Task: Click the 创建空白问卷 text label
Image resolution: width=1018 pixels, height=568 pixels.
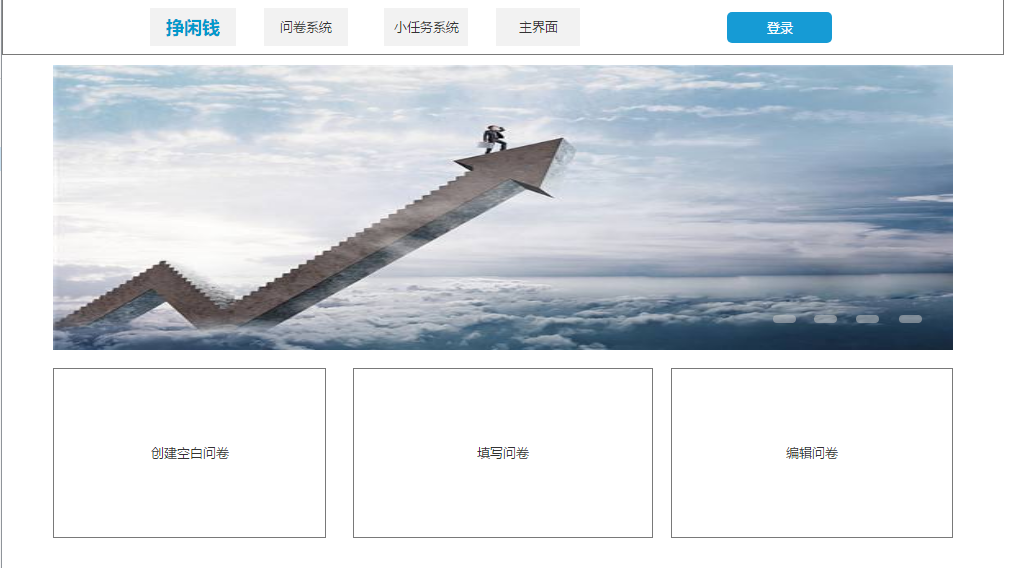Action: (190, 453)
